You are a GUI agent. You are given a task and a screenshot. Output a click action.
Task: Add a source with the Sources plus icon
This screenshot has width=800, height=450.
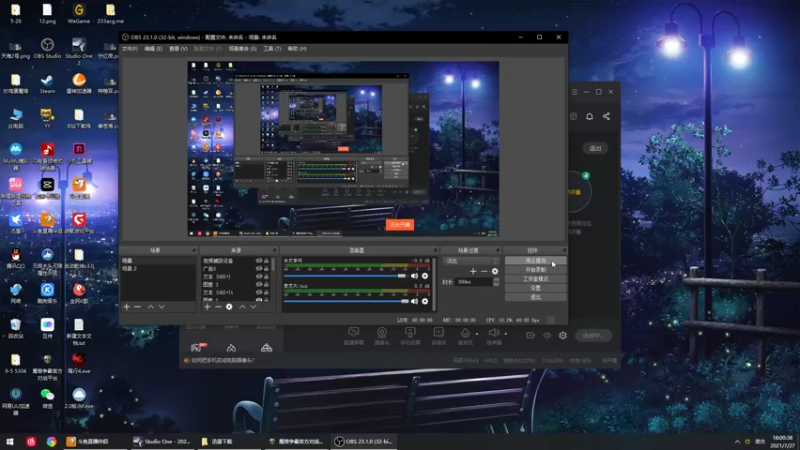pyautogui.click(x=207, y=307)
